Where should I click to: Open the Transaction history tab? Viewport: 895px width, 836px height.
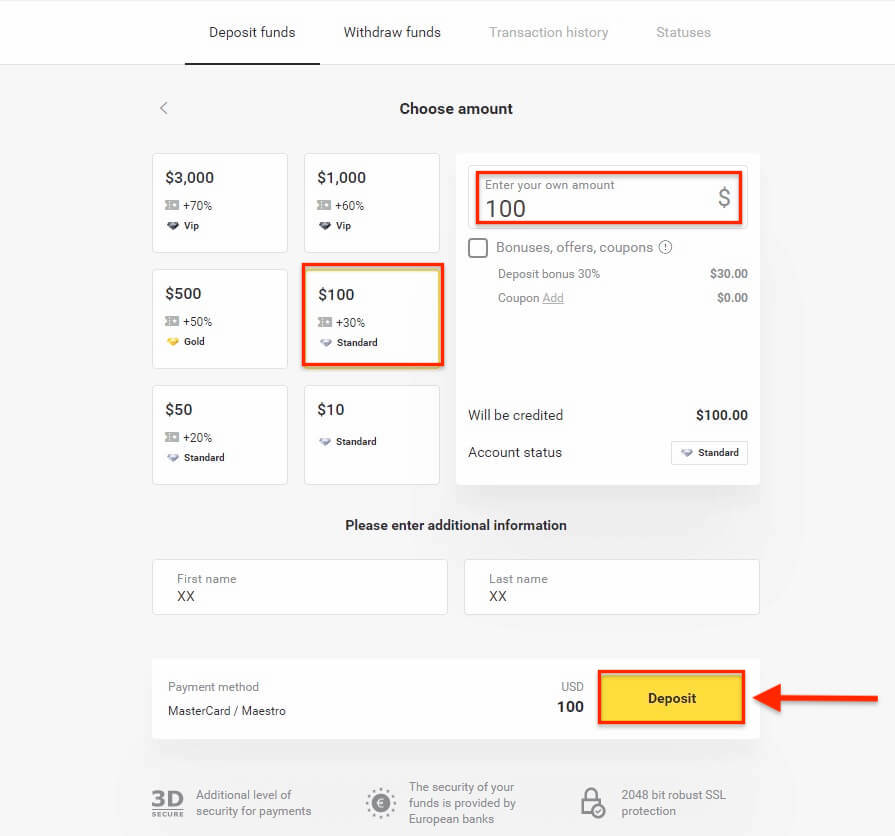548,32
